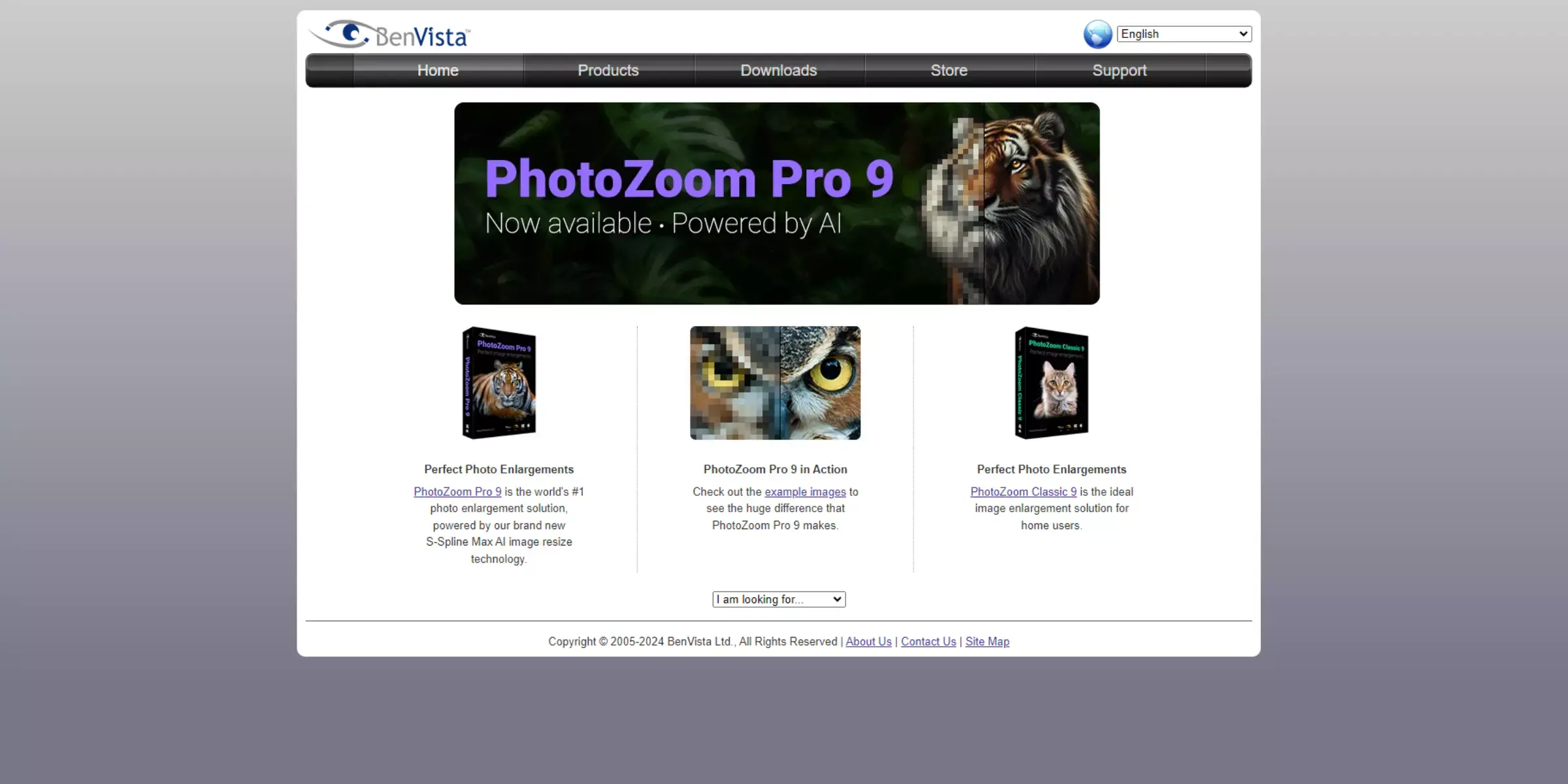Viewport: 1568px width, 784px height.
Task: Click the Support navigation icon
Action: click(1119, 70)
